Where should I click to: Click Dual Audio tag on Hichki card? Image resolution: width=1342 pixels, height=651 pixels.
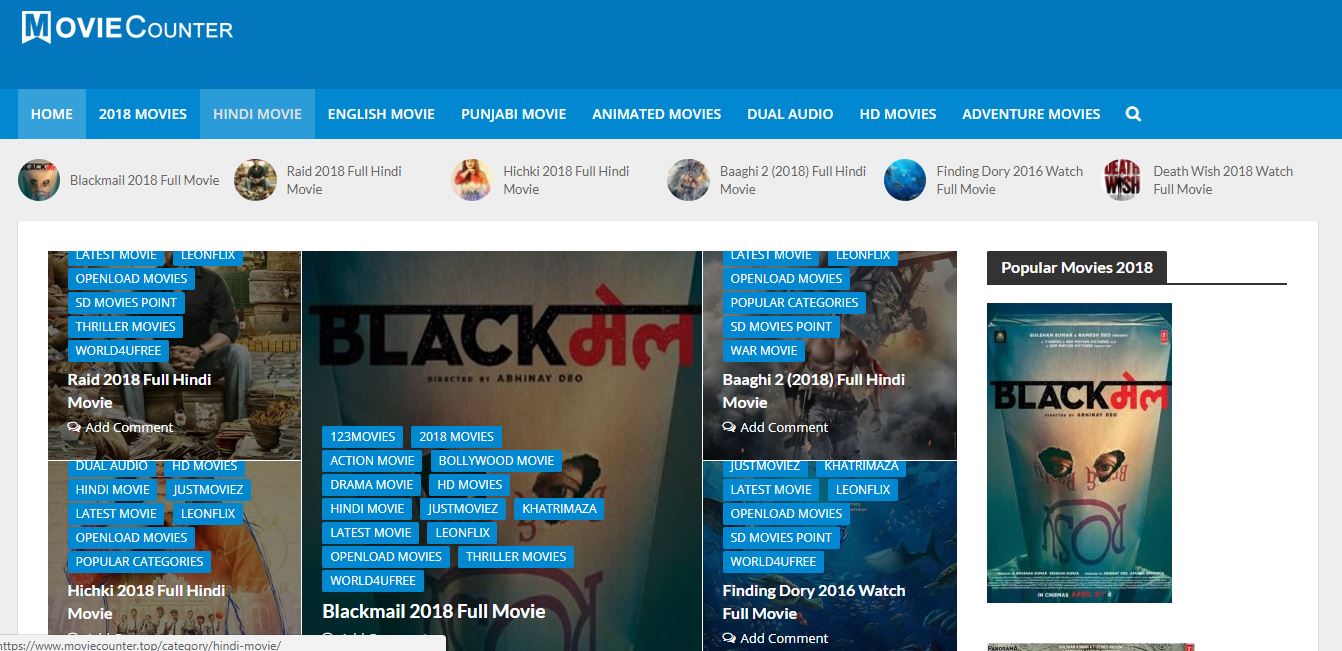pos(112,466)
